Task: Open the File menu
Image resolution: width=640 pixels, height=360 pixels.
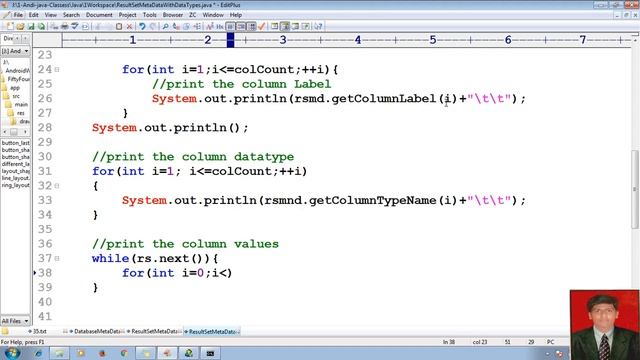Action: point(18,15)
